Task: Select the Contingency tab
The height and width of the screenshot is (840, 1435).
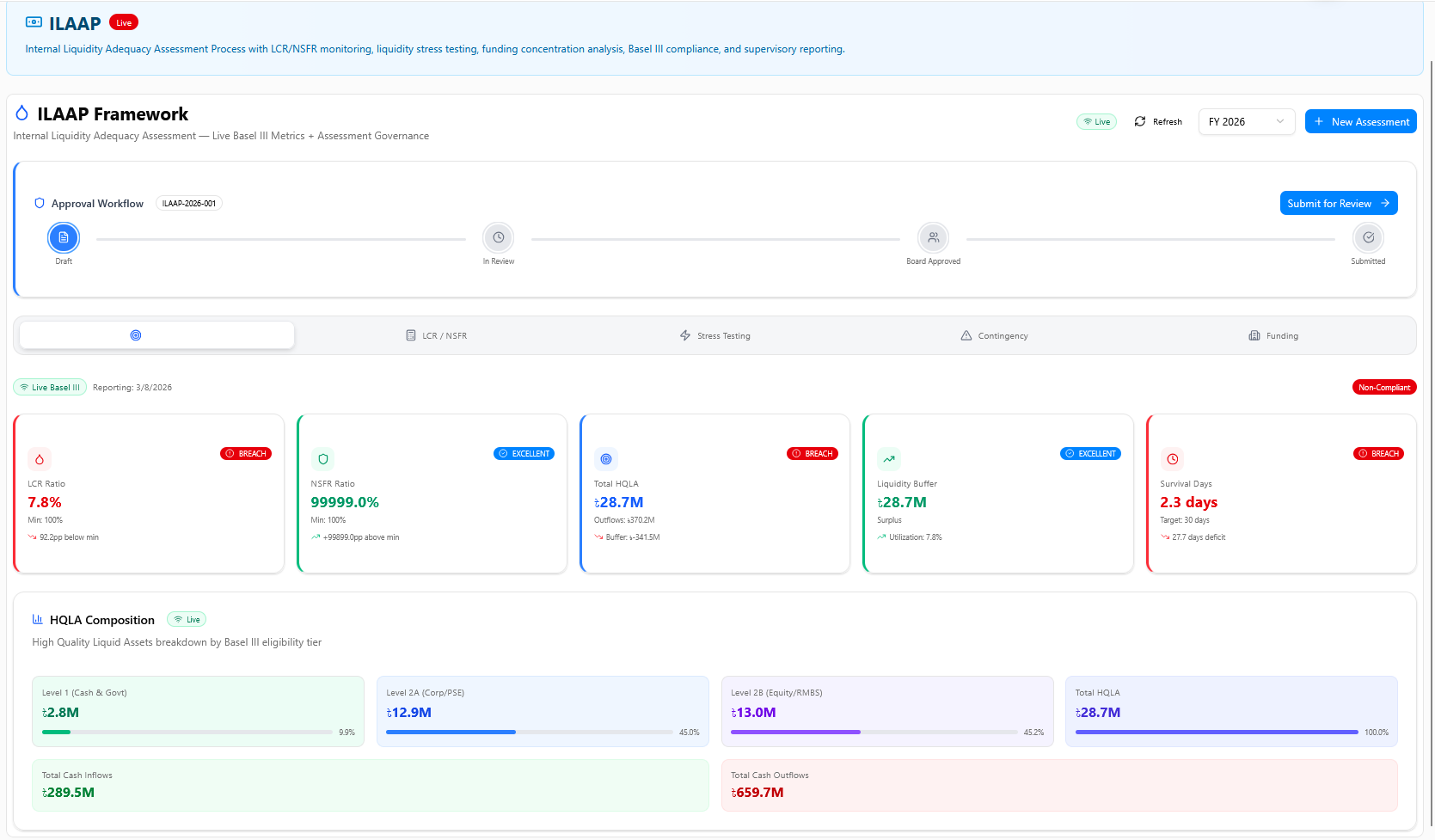Action: click(994, 336)
